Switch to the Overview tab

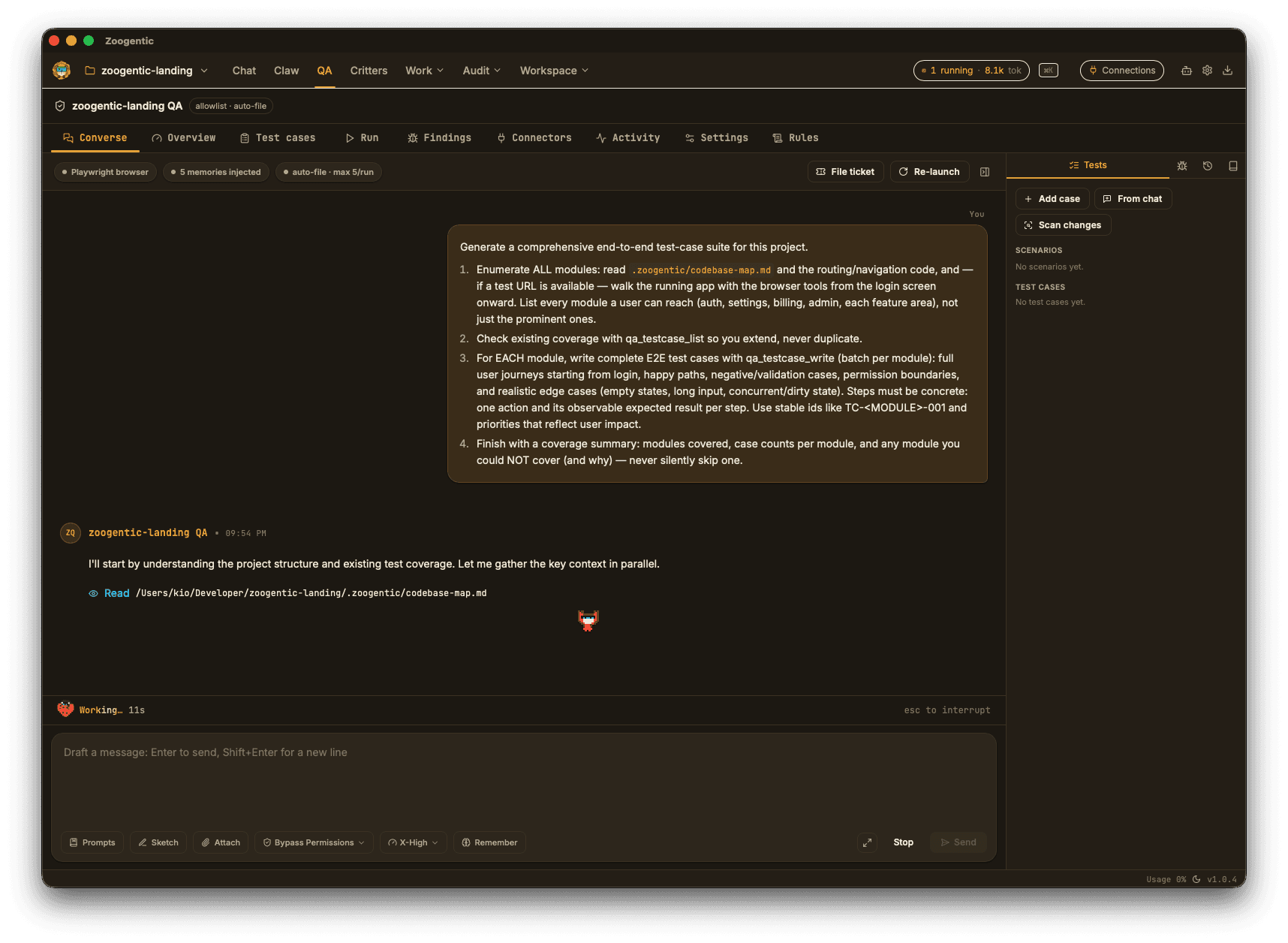(x=184, y=138)
